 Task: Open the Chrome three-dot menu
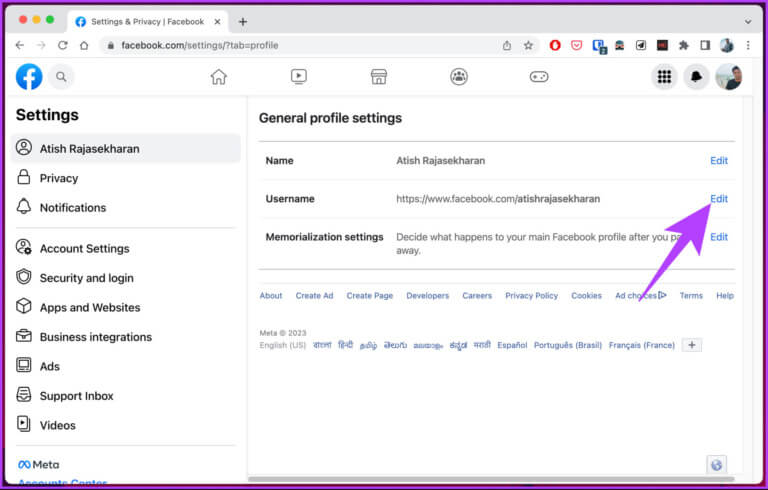(x=748, y=46)
